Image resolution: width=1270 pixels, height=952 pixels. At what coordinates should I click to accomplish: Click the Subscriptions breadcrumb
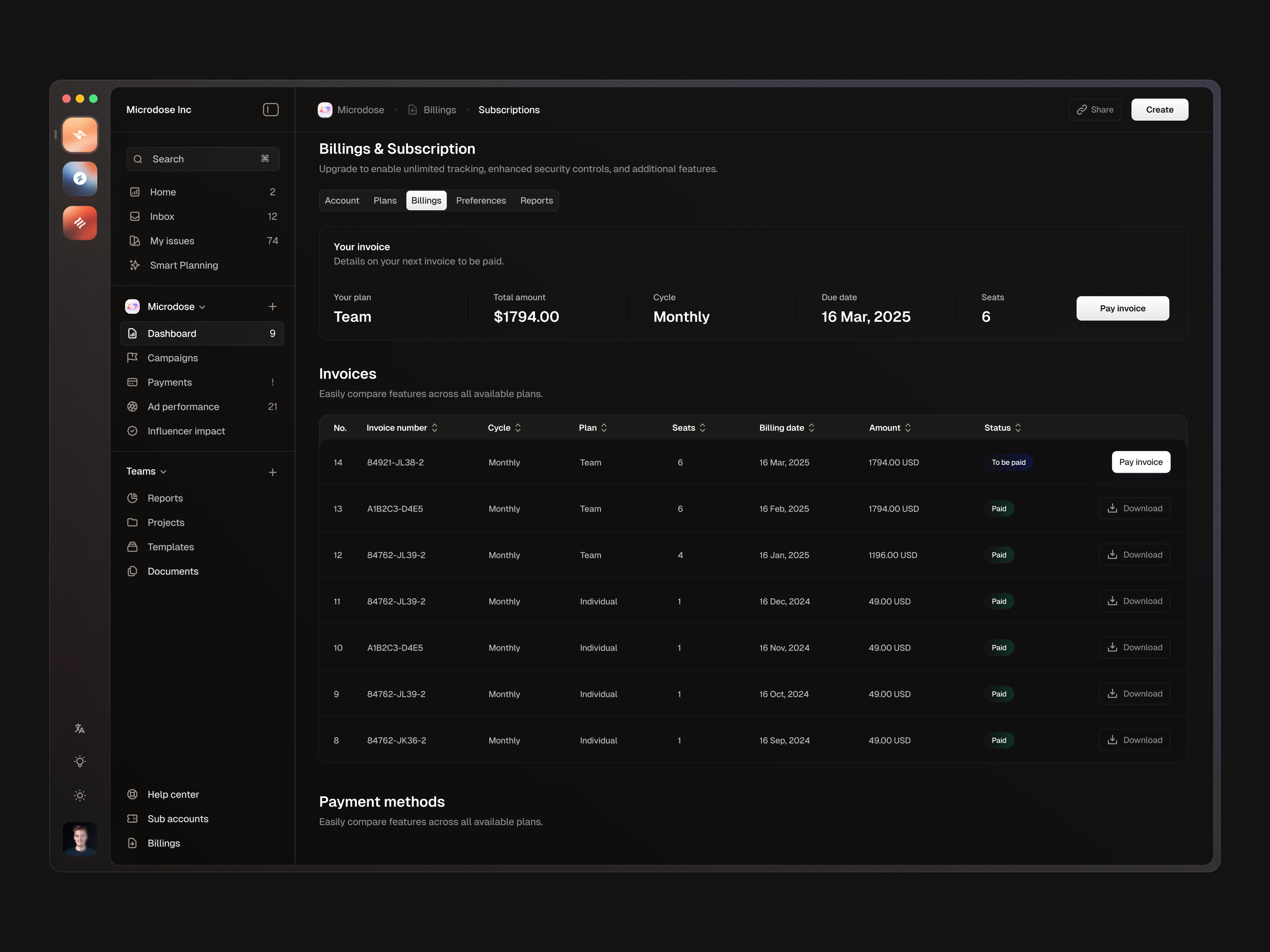[509, 109]
